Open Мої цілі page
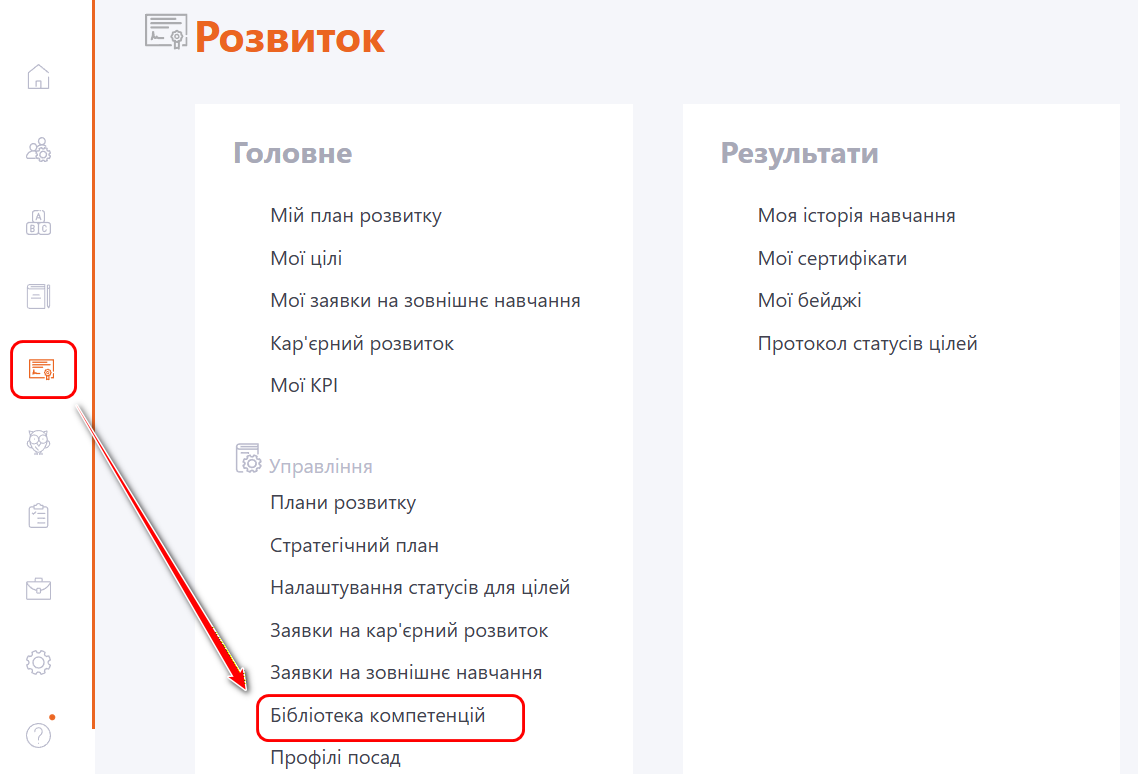Screen dimensions: 1138x774 point(306,258)
